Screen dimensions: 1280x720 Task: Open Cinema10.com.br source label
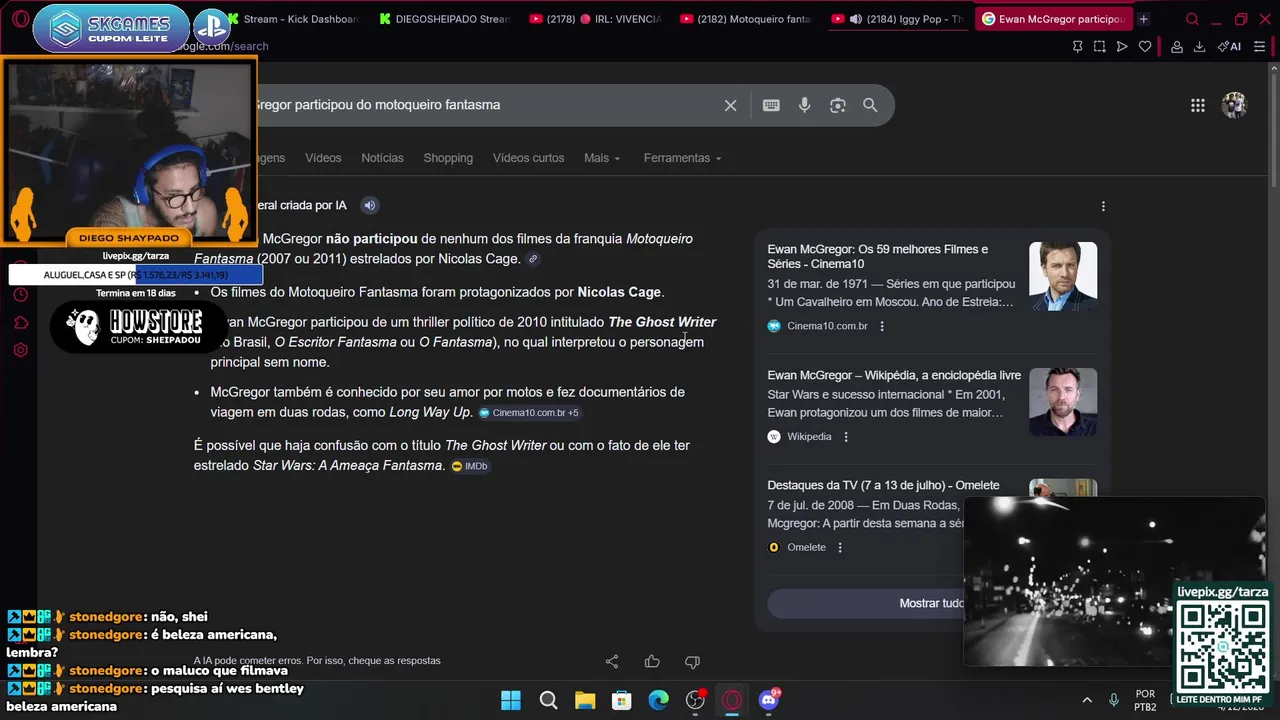(x=827, y=326)
